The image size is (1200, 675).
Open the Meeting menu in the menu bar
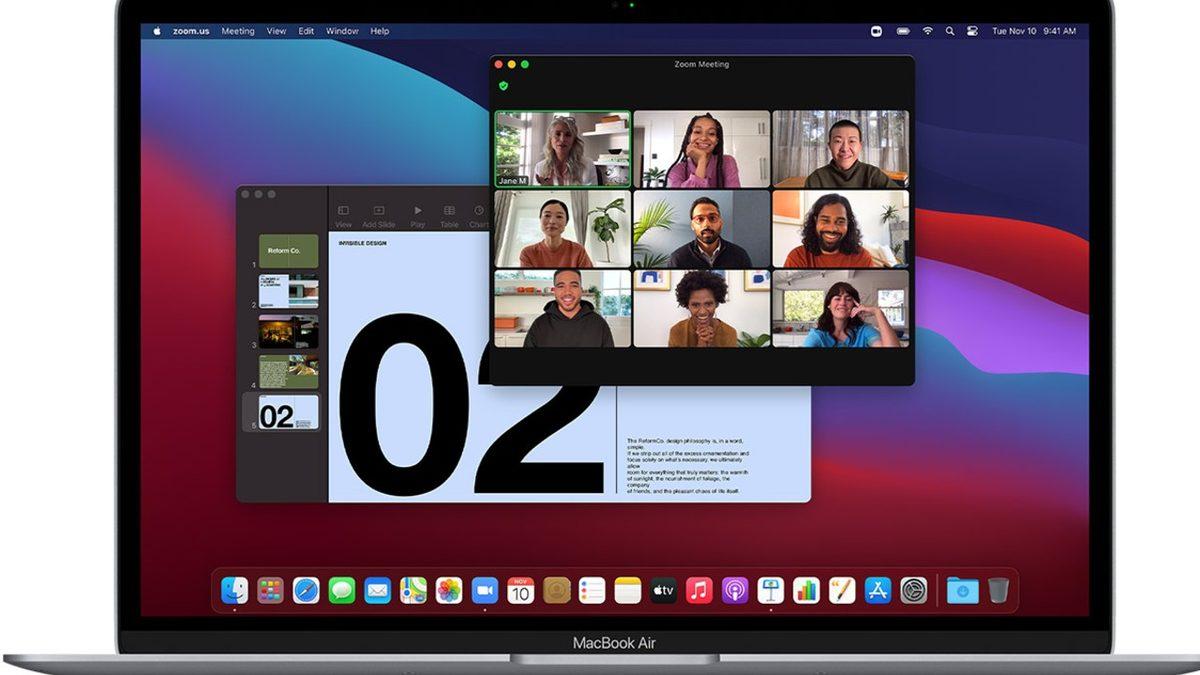[239, 31]
